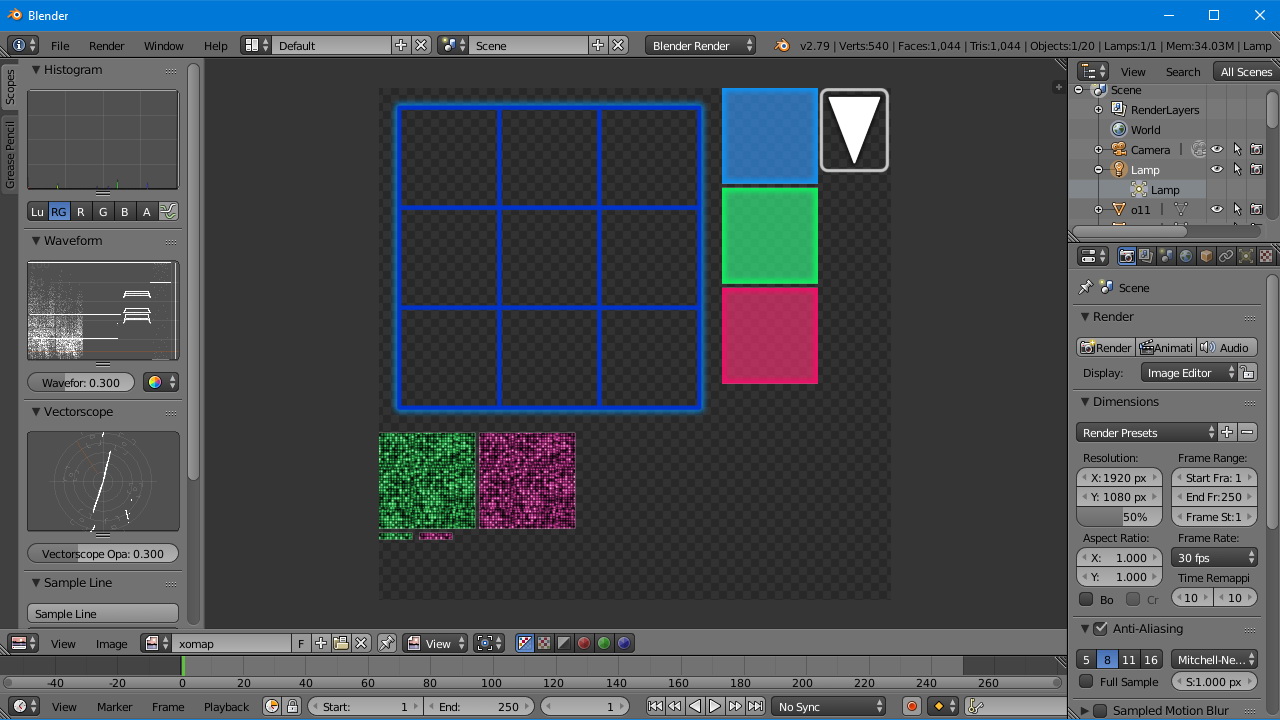
Task: Open the object properties cube tab
Action: (1206, 256)
